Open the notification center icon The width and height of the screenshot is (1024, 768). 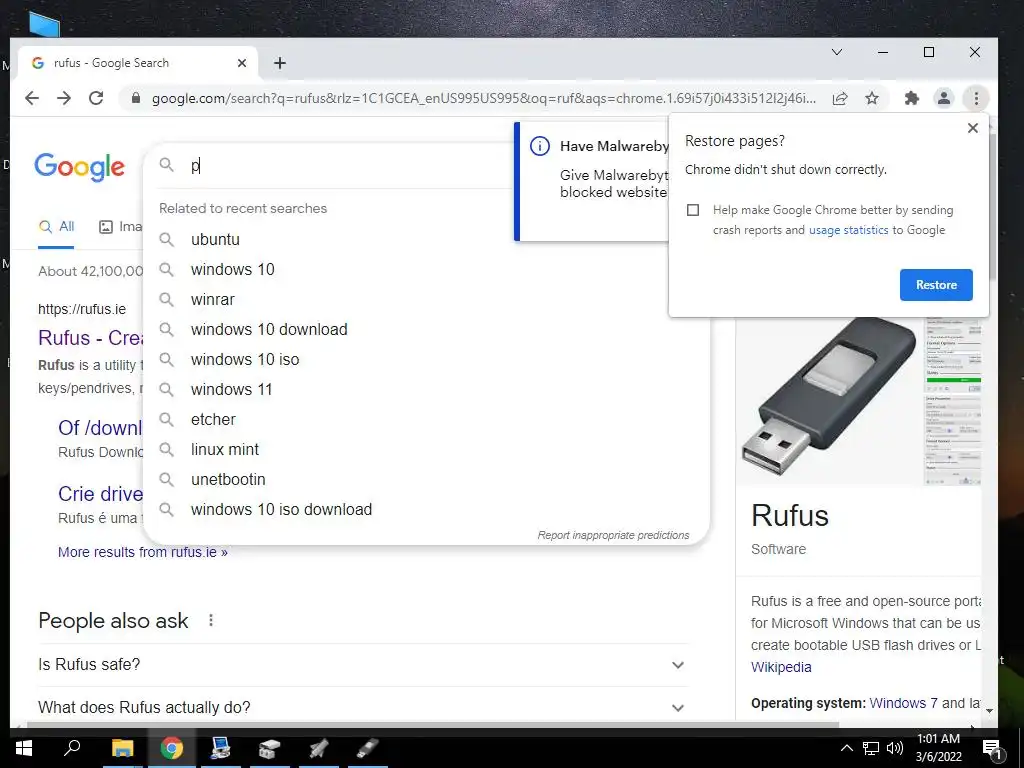coord(991,750)
